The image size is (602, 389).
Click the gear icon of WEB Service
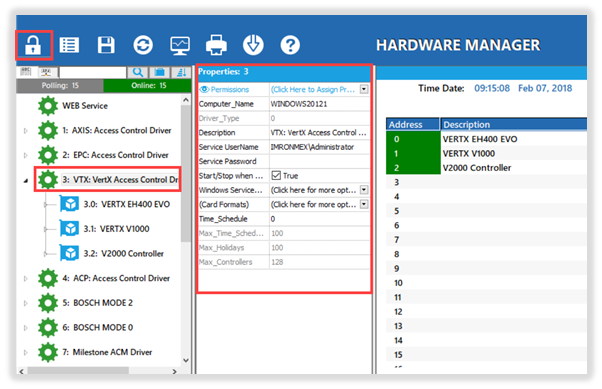coord(48,106)
